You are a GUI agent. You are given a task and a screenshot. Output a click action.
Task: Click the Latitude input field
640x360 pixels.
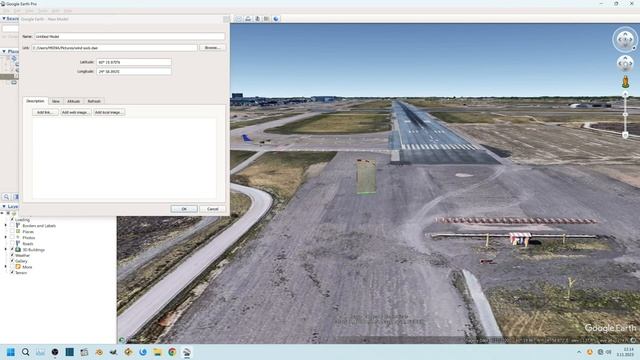(134, 62)
